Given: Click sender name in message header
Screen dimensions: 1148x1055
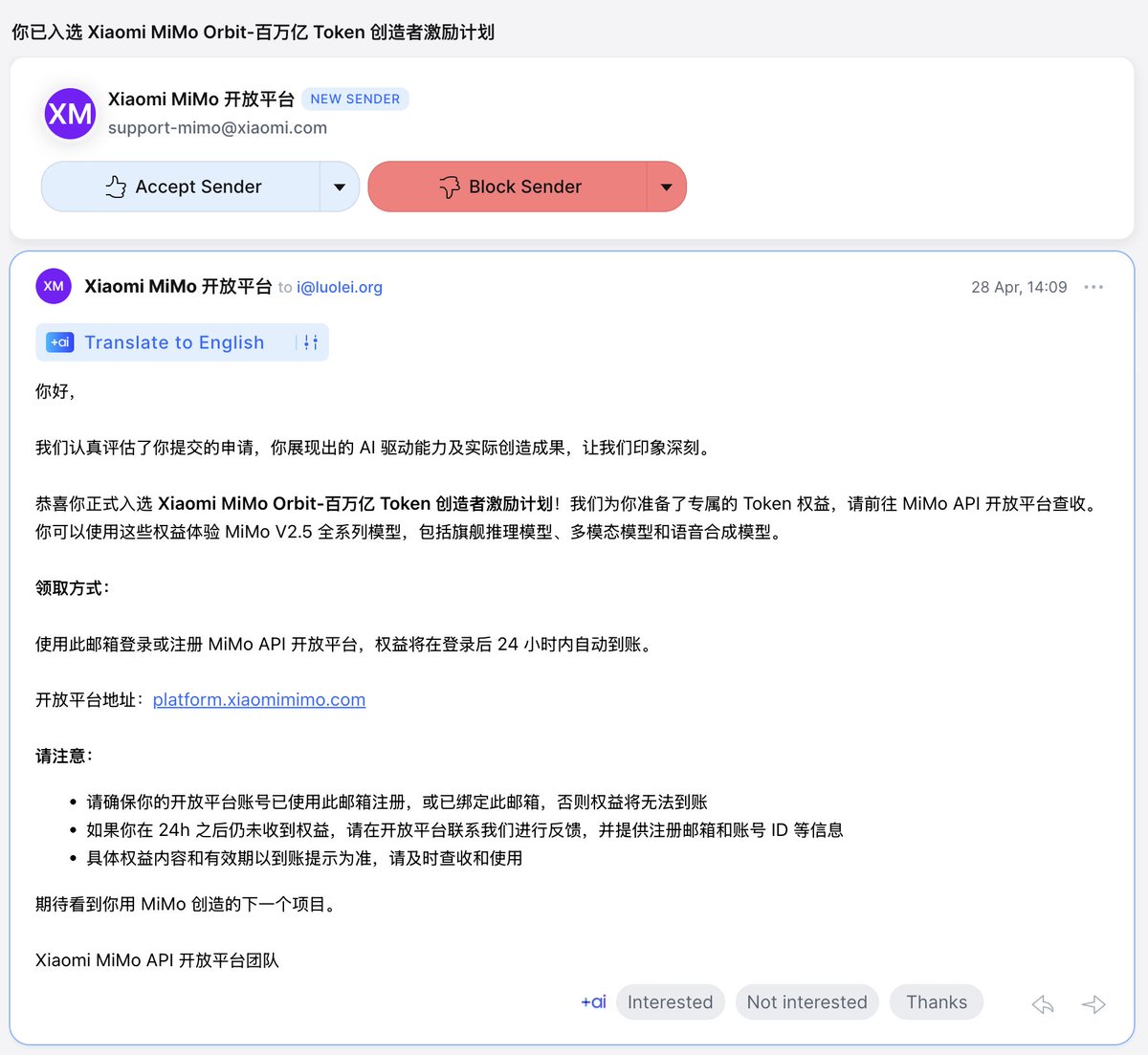Looking at the screenshot, I should pyautogui.click(x=178, y=286).
